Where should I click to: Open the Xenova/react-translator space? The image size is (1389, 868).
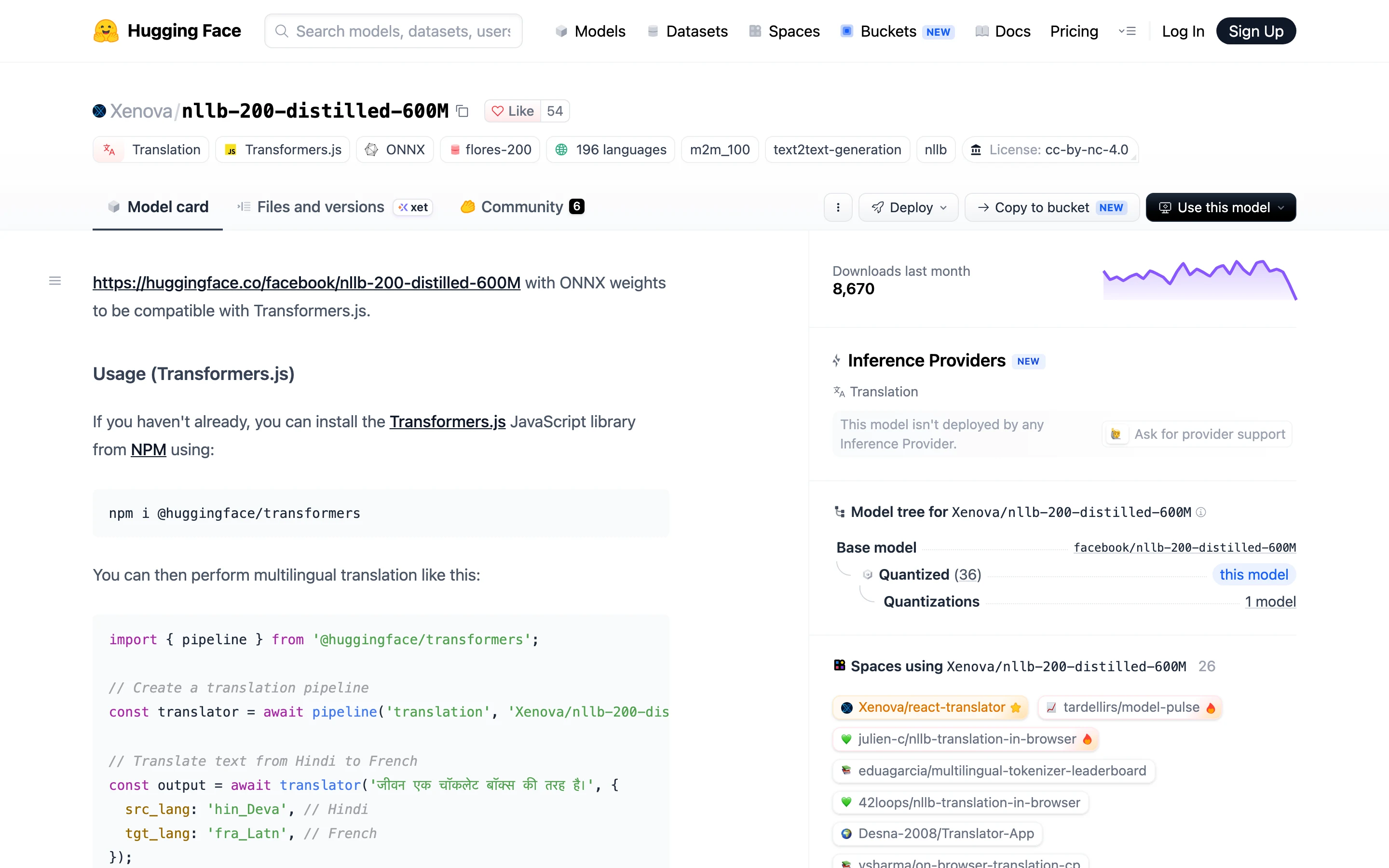[930, 707]
